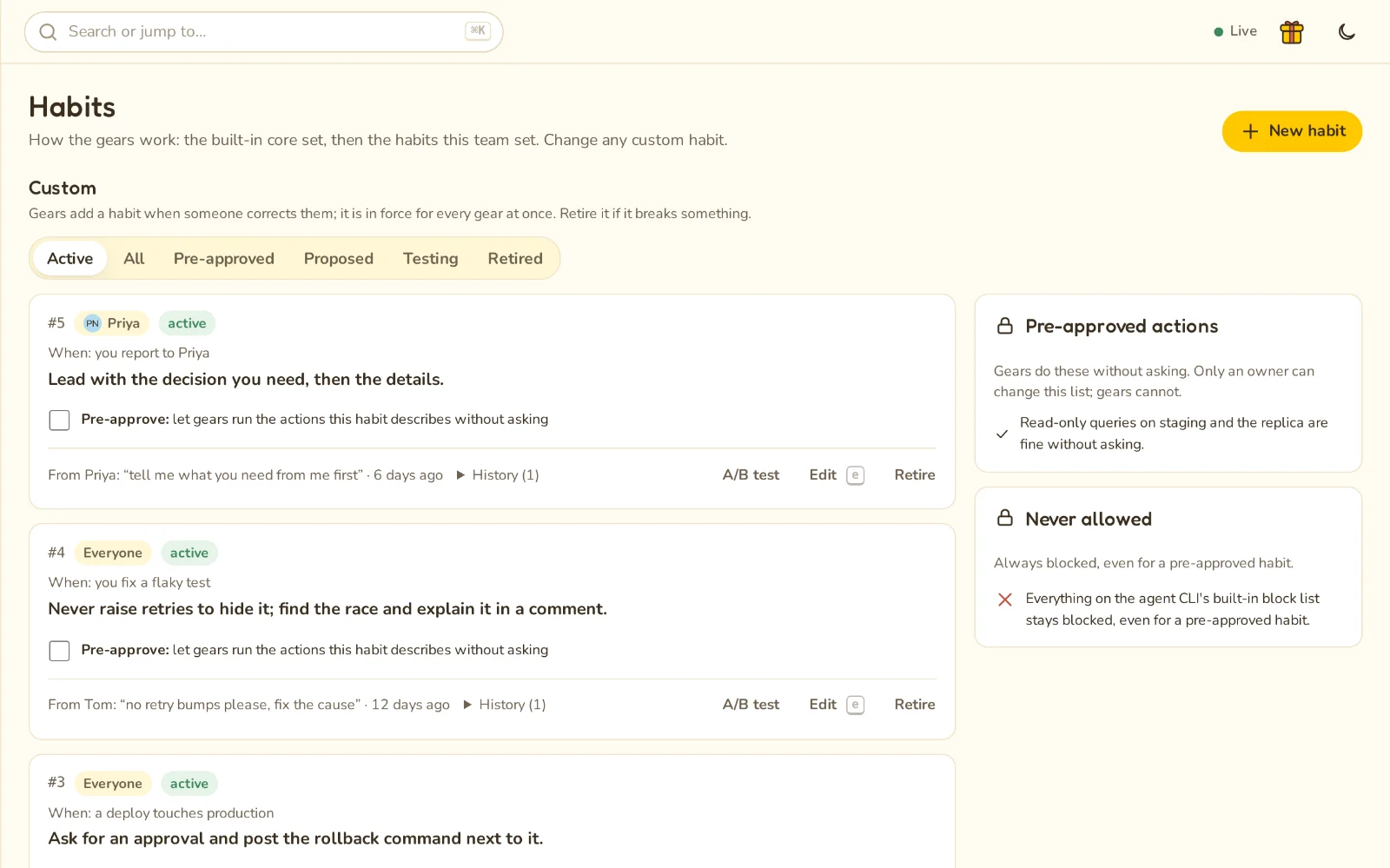Edit habit #5 for Priya
This screenshot has height=868, width=1390.
pos(837,475)
